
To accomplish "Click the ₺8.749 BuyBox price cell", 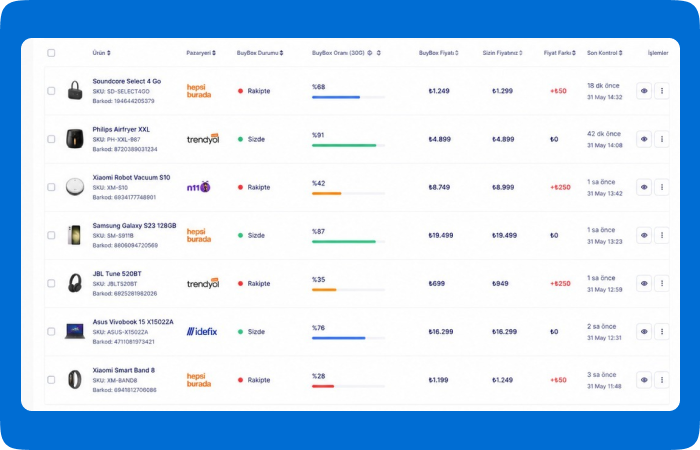I will 439,187.
